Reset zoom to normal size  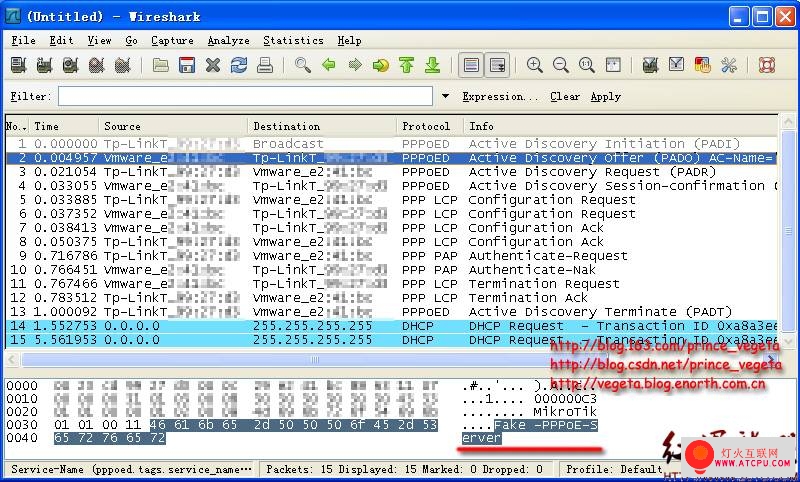pyautogui.click(x=587, y=65)
